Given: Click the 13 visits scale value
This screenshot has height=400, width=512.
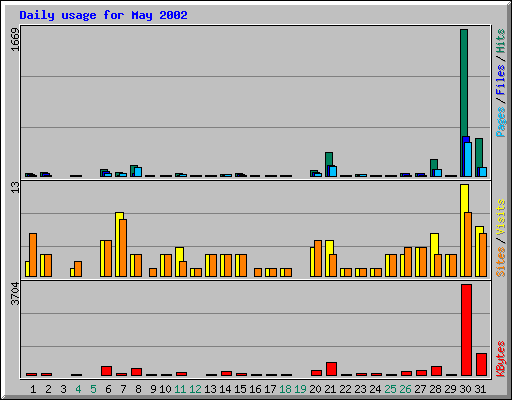Looking at the screenshot, I should [15, 187].
